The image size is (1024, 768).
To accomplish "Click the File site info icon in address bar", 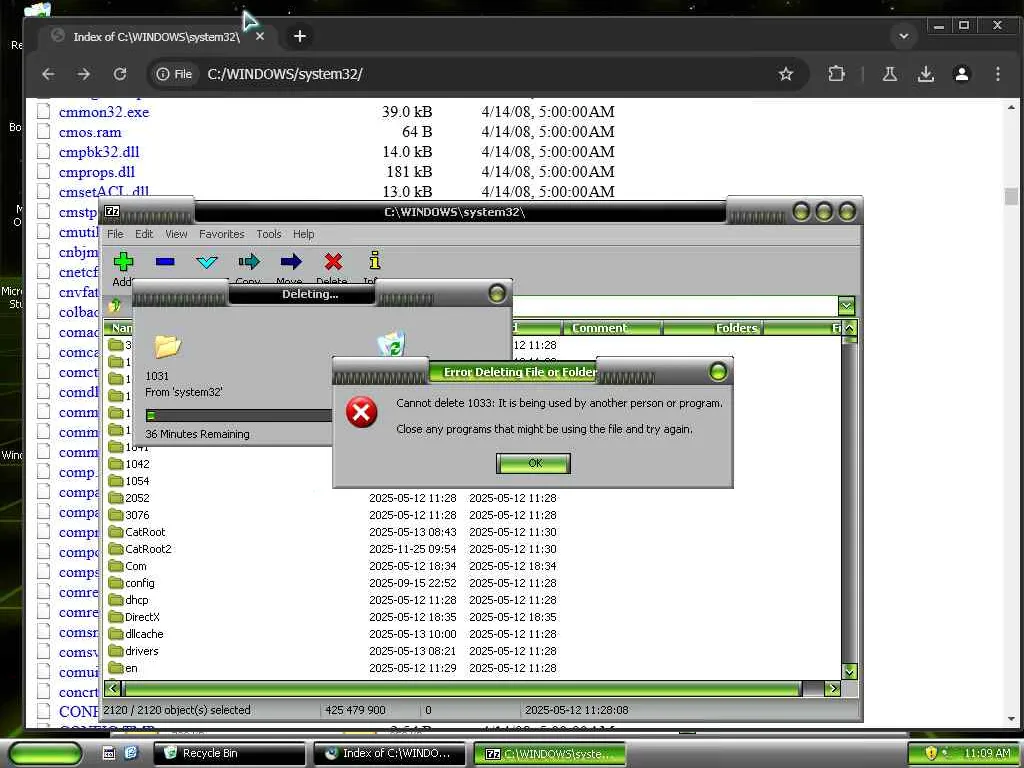I will pos(174,74).
